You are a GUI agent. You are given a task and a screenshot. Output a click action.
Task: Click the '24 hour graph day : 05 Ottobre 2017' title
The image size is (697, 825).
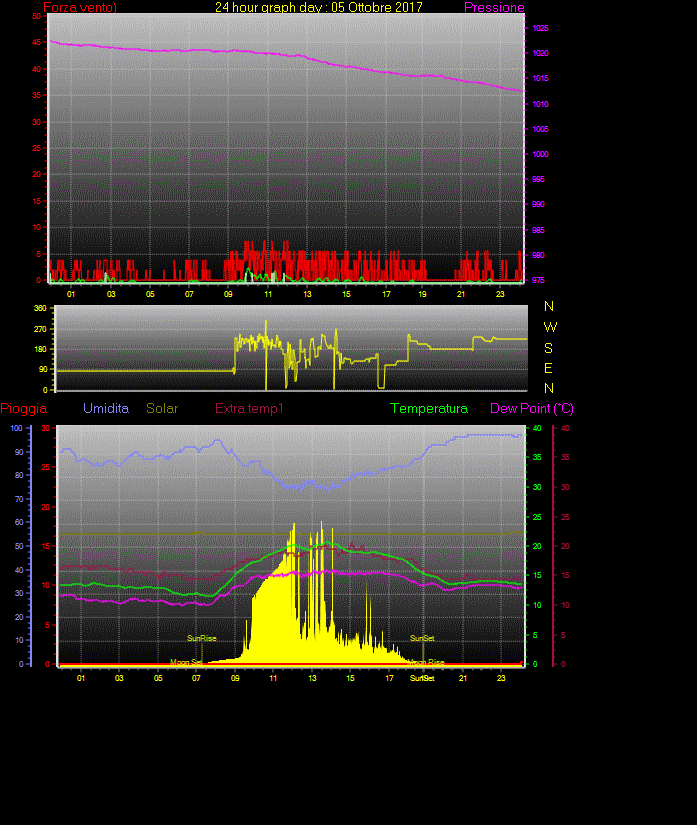[x=318, y=7]
